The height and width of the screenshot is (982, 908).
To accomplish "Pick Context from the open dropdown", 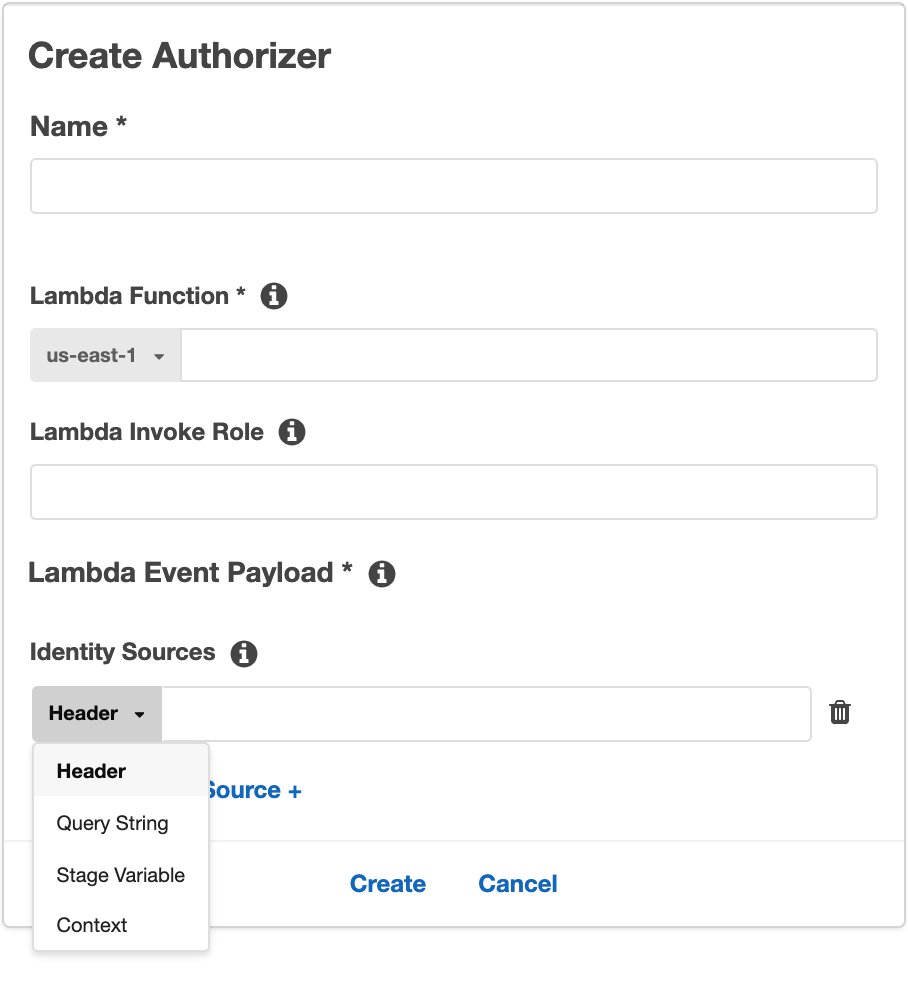I will coord(91,925).
